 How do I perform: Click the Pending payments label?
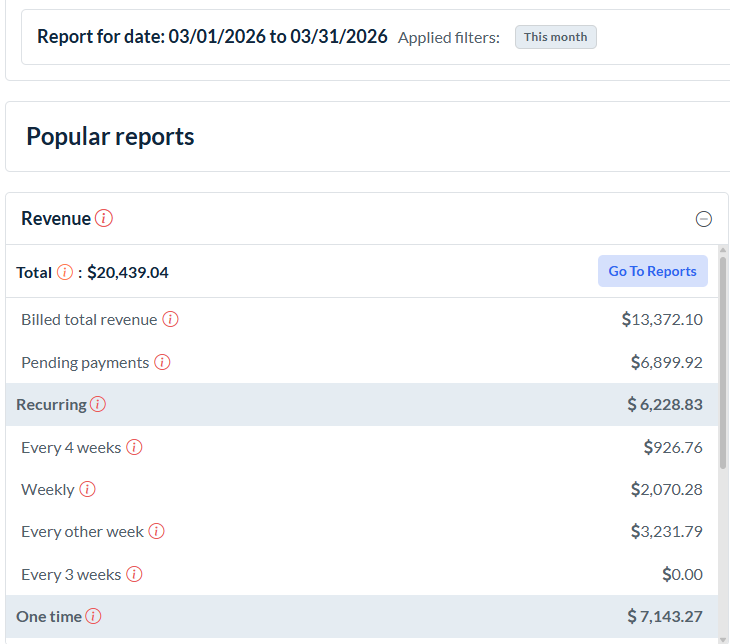coord(85,362)
